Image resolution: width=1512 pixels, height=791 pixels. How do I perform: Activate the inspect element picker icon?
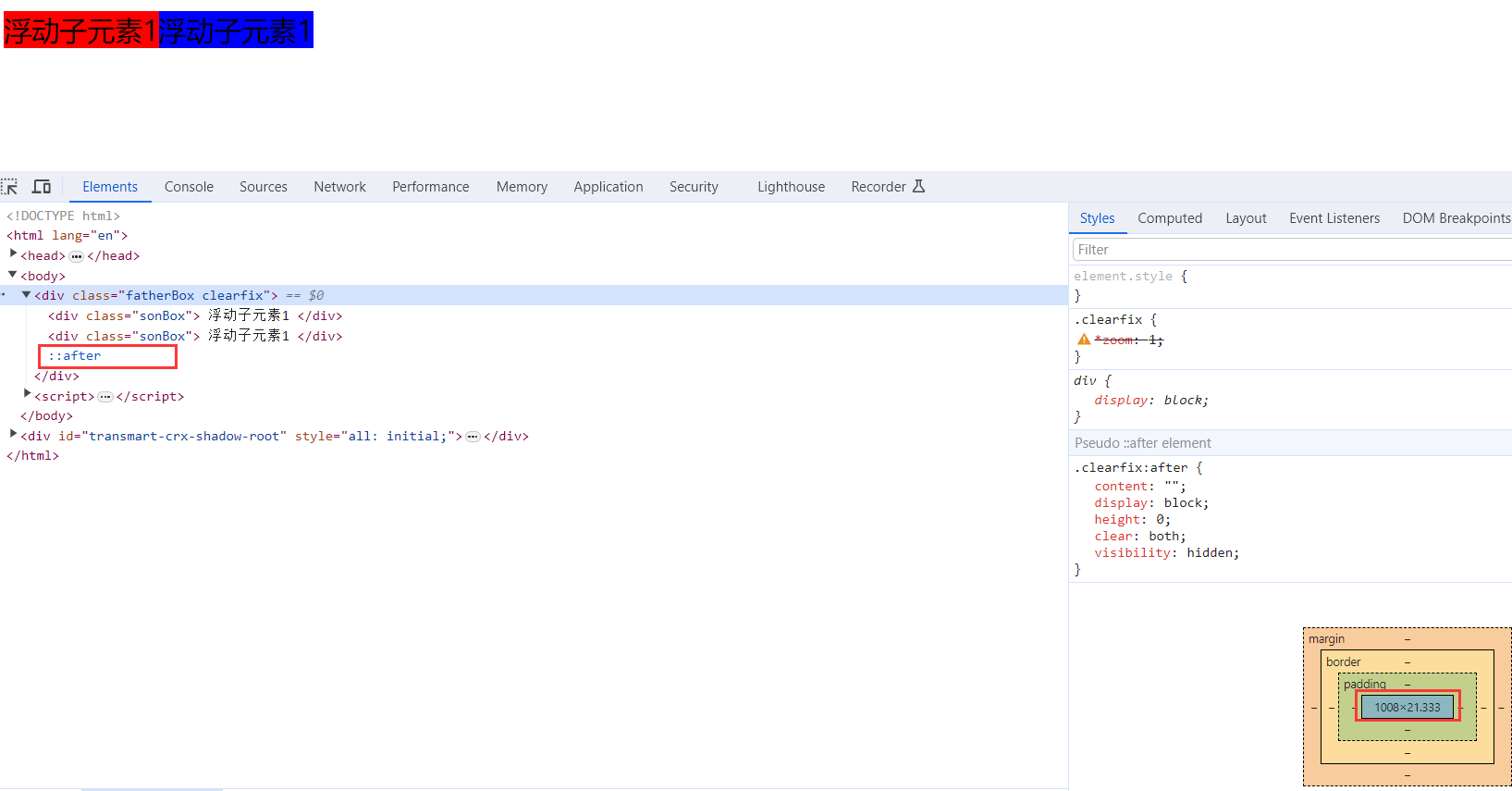(x=10, y=187)
